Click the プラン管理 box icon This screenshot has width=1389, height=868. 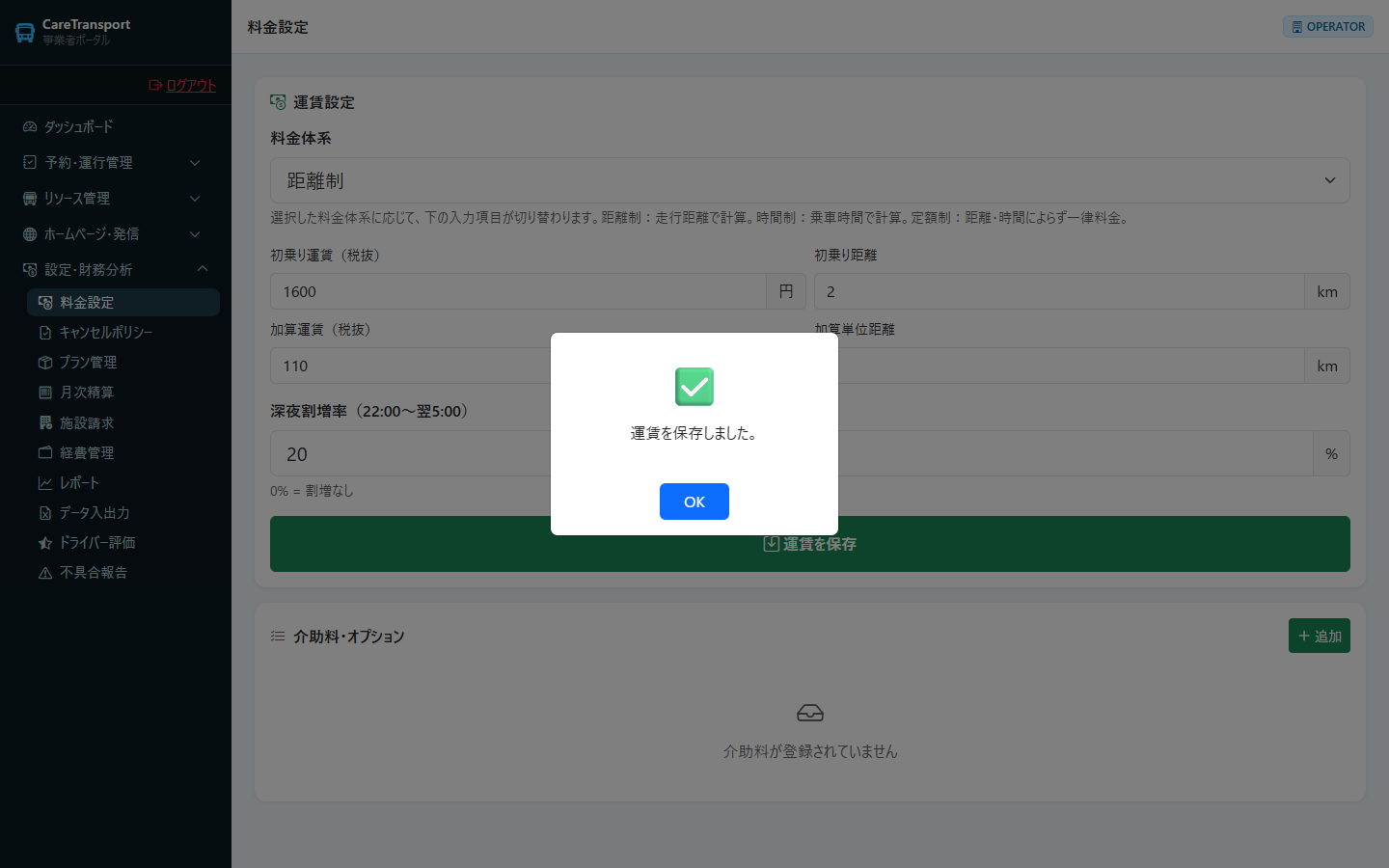pyautogui.click(x=45, y=363)
